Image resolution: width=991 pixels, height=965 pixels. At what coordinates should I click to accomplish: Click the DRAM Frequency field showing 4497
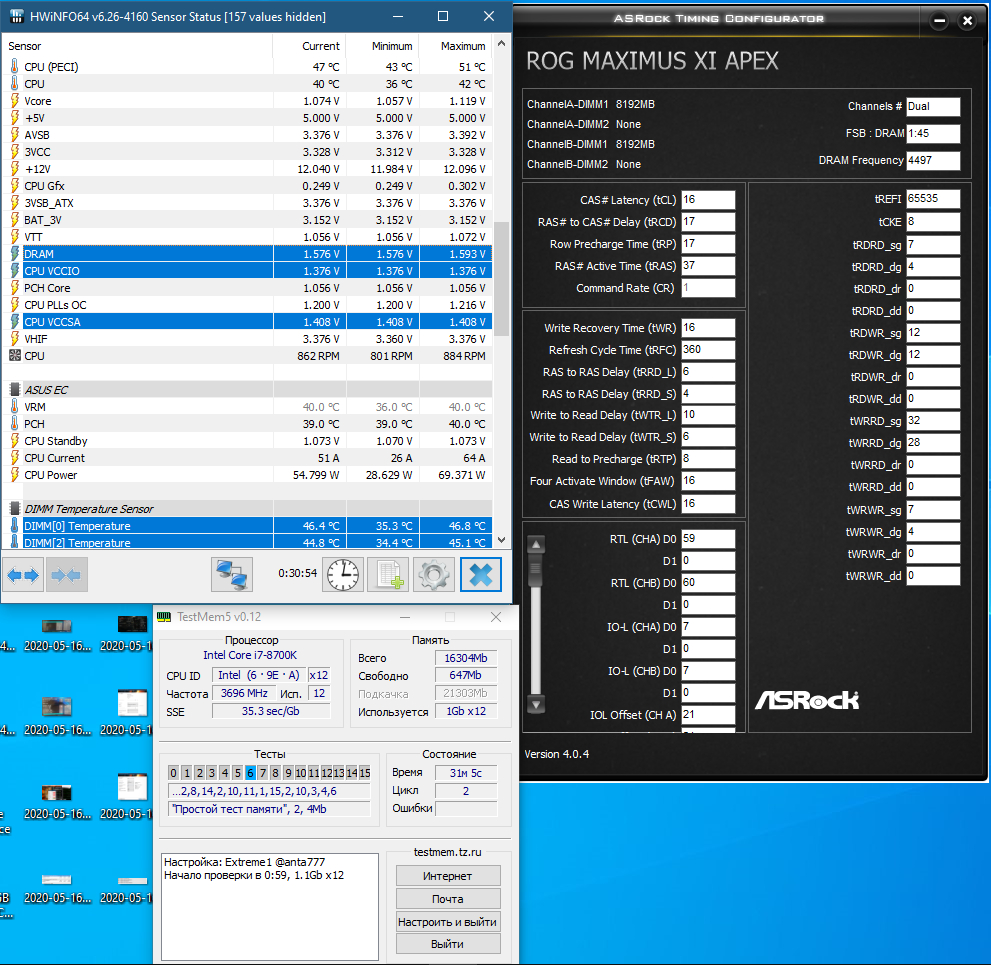933,161
